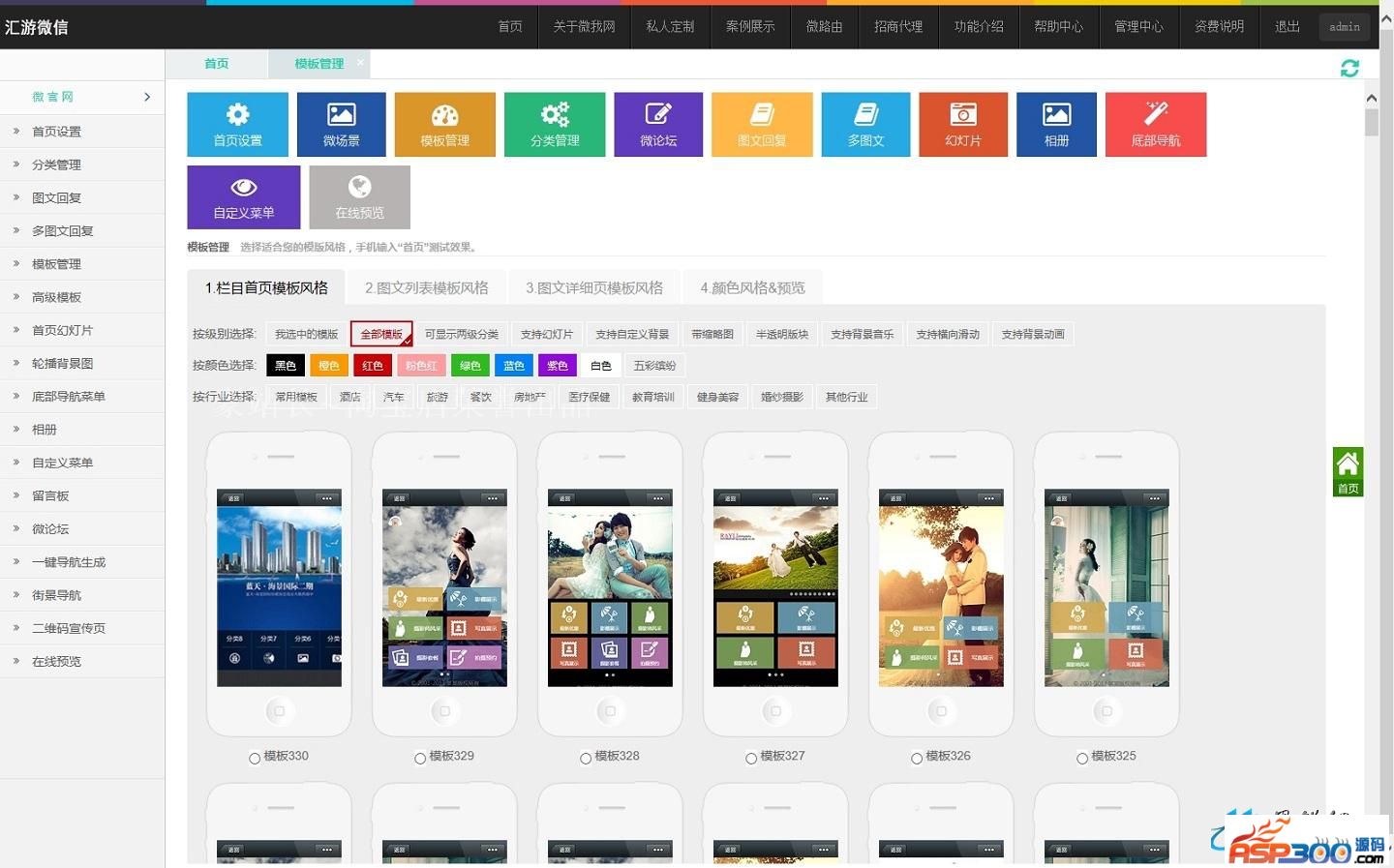
Task: Open the 自定义菜单 eye tile
Action: click(244, 196)
